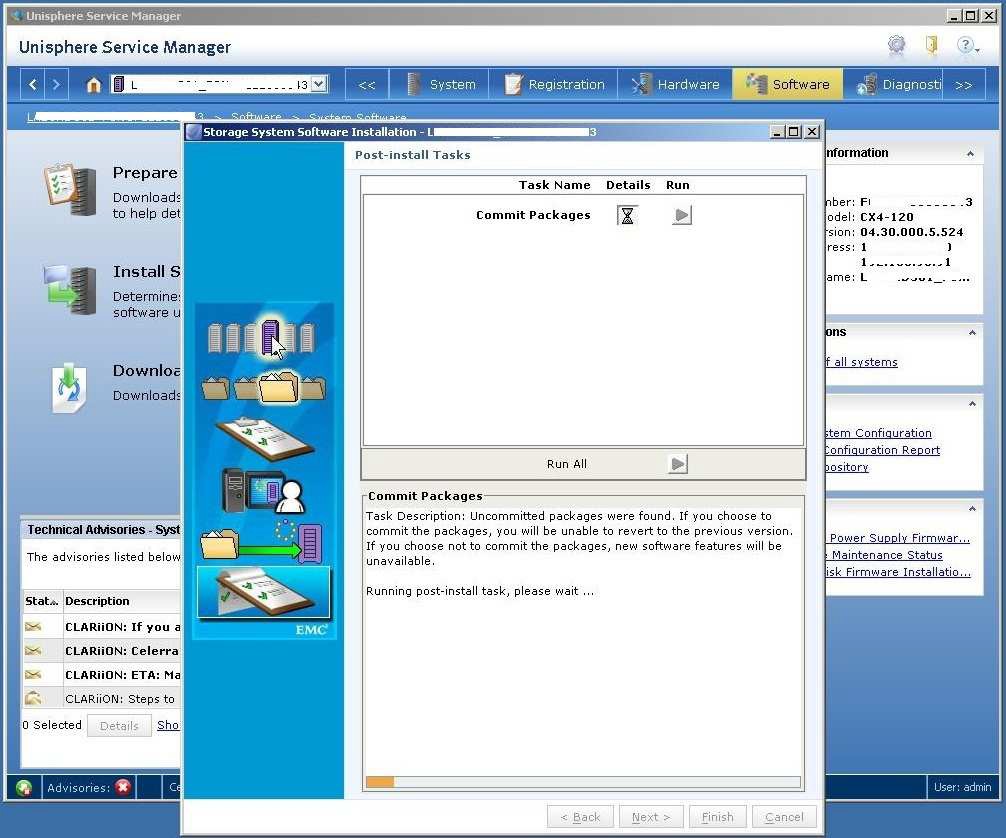Show more tabs with >> button
This screenshot has height=838, width=1006.
click(x=964, y=85)
